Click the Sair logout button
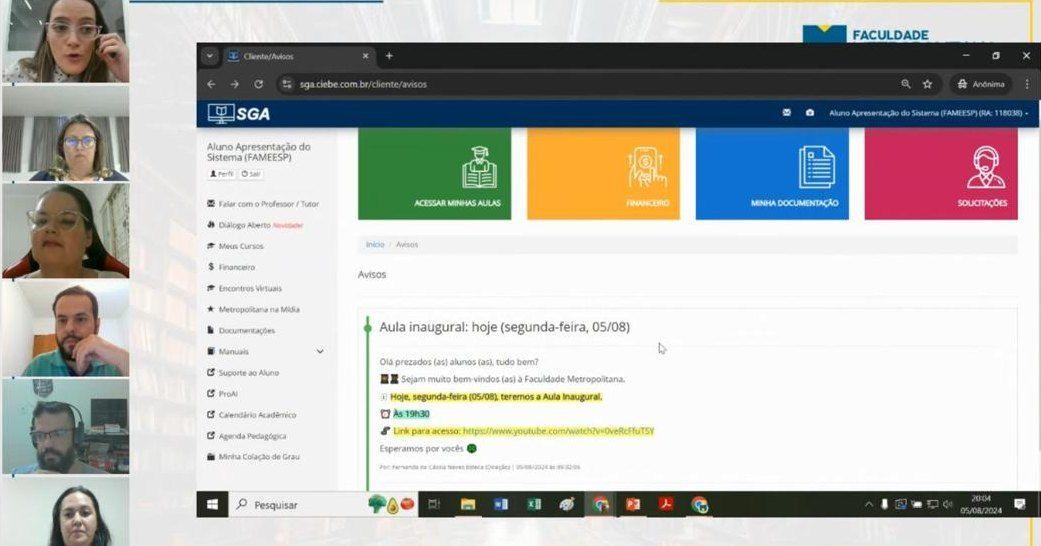The height and width of the screenshot is (546, 1041). [x=251, y=174]
